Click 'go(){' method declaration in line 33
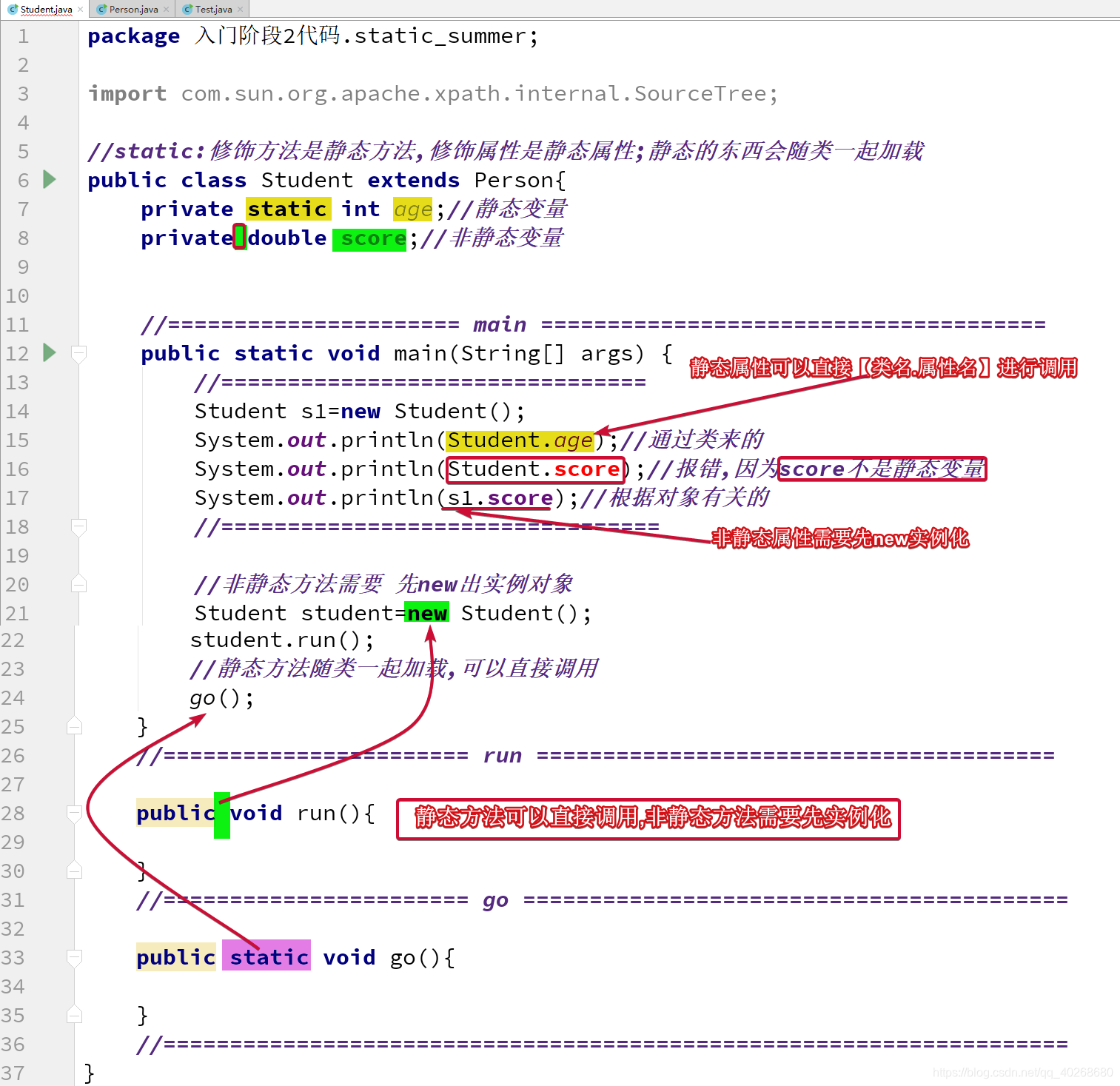This screenshot has width=1120, height=1086. point(422,958)
